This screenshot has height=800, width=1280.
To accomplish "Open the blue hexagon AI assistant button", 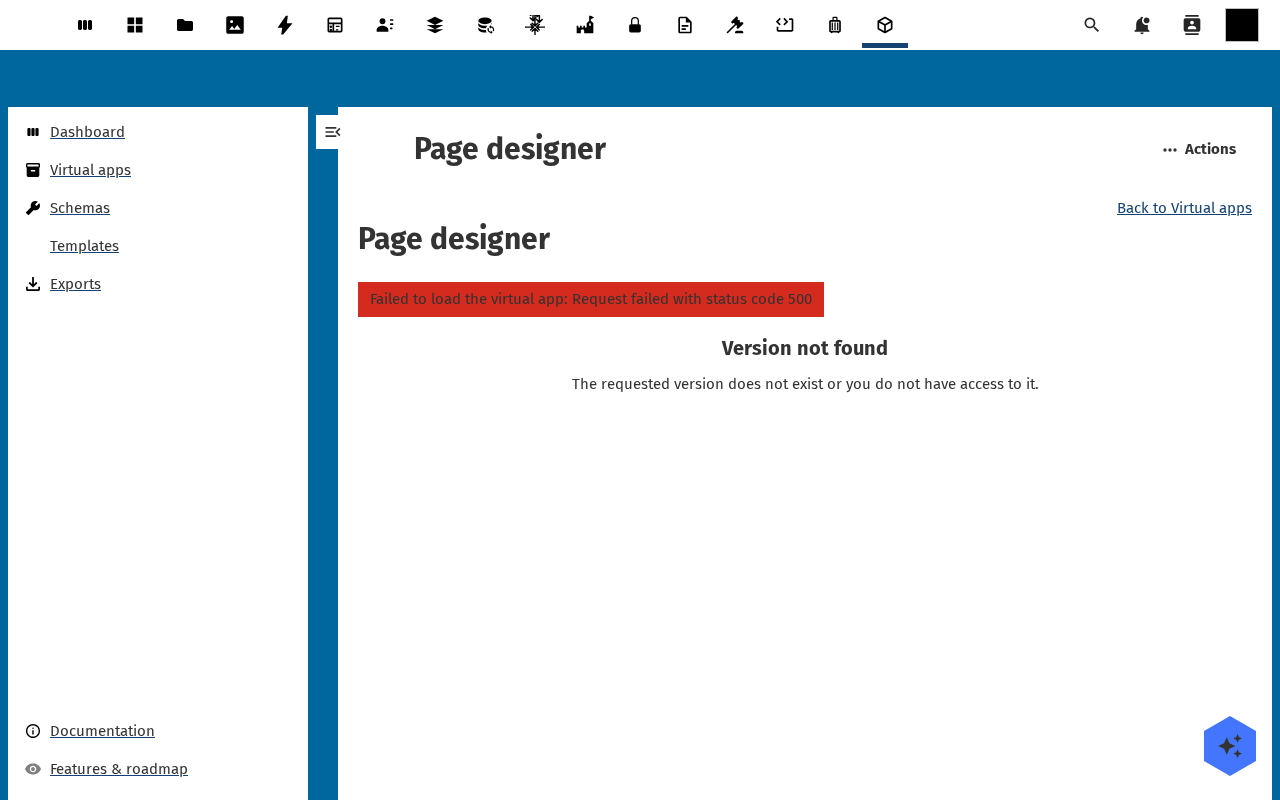I will 1230,746.
